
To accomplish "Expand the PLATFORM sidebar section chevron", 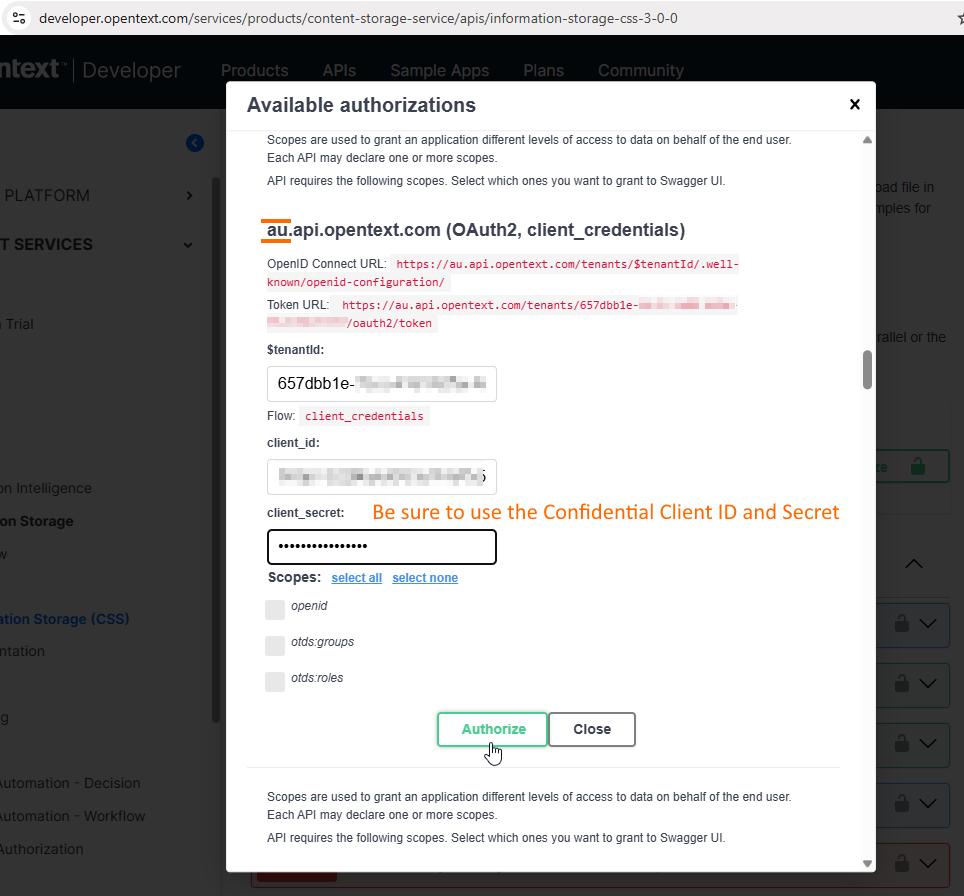I will [189, 196].
